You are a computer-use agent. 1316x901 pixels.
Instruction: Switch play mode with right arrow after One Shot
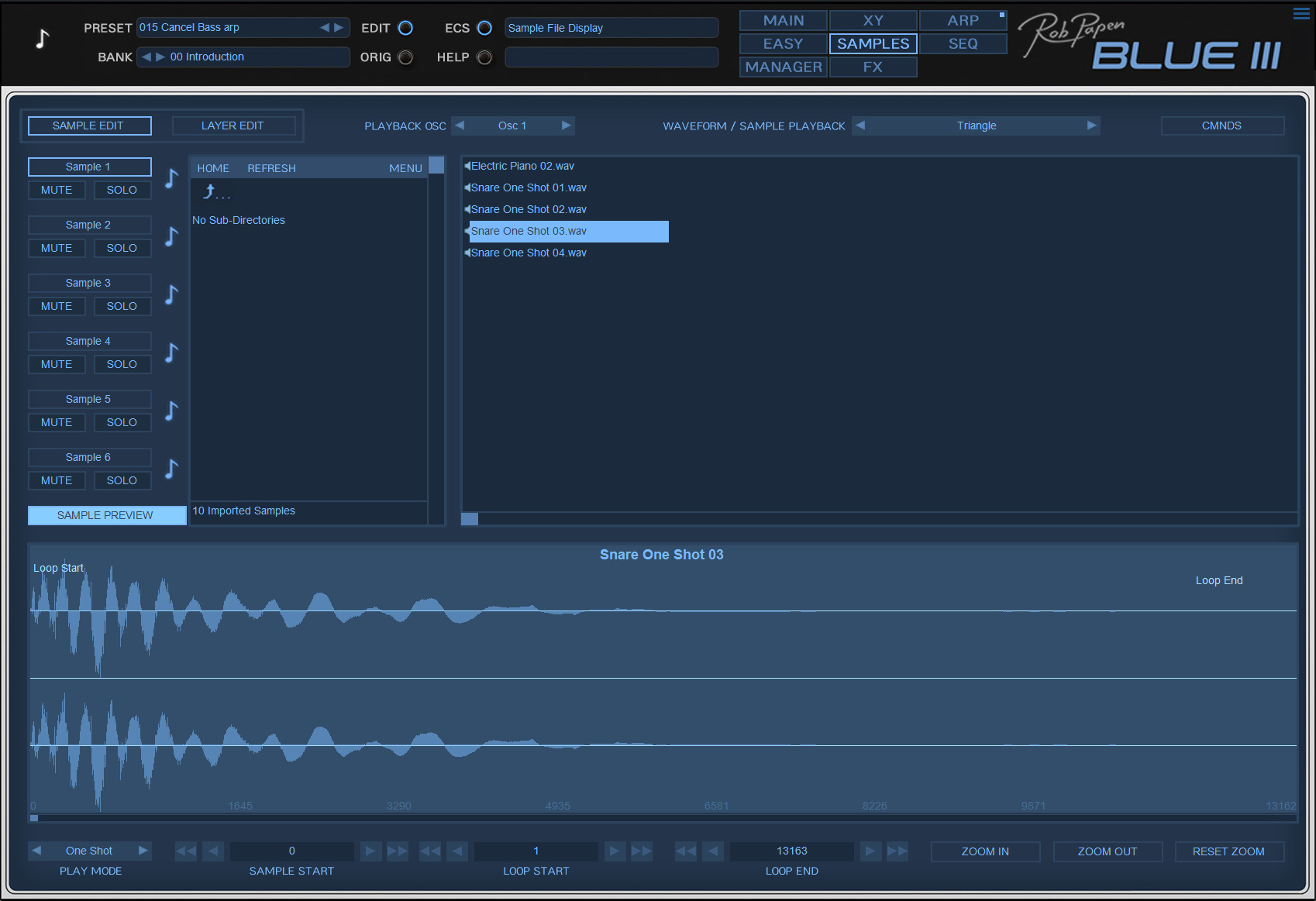tap(143, 851)
